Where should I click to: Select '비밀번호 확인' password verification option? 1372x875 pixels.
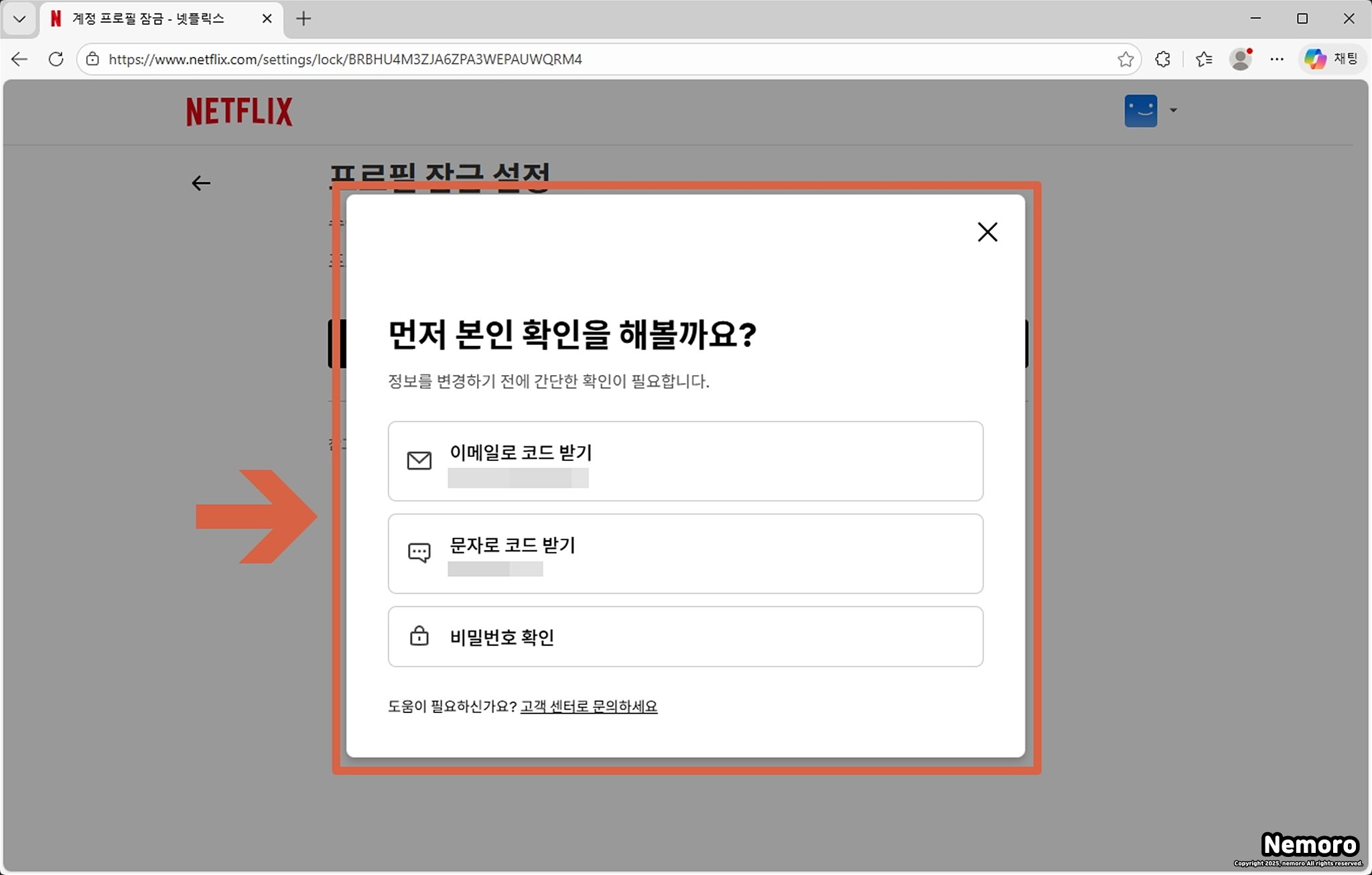pos(685,636)
